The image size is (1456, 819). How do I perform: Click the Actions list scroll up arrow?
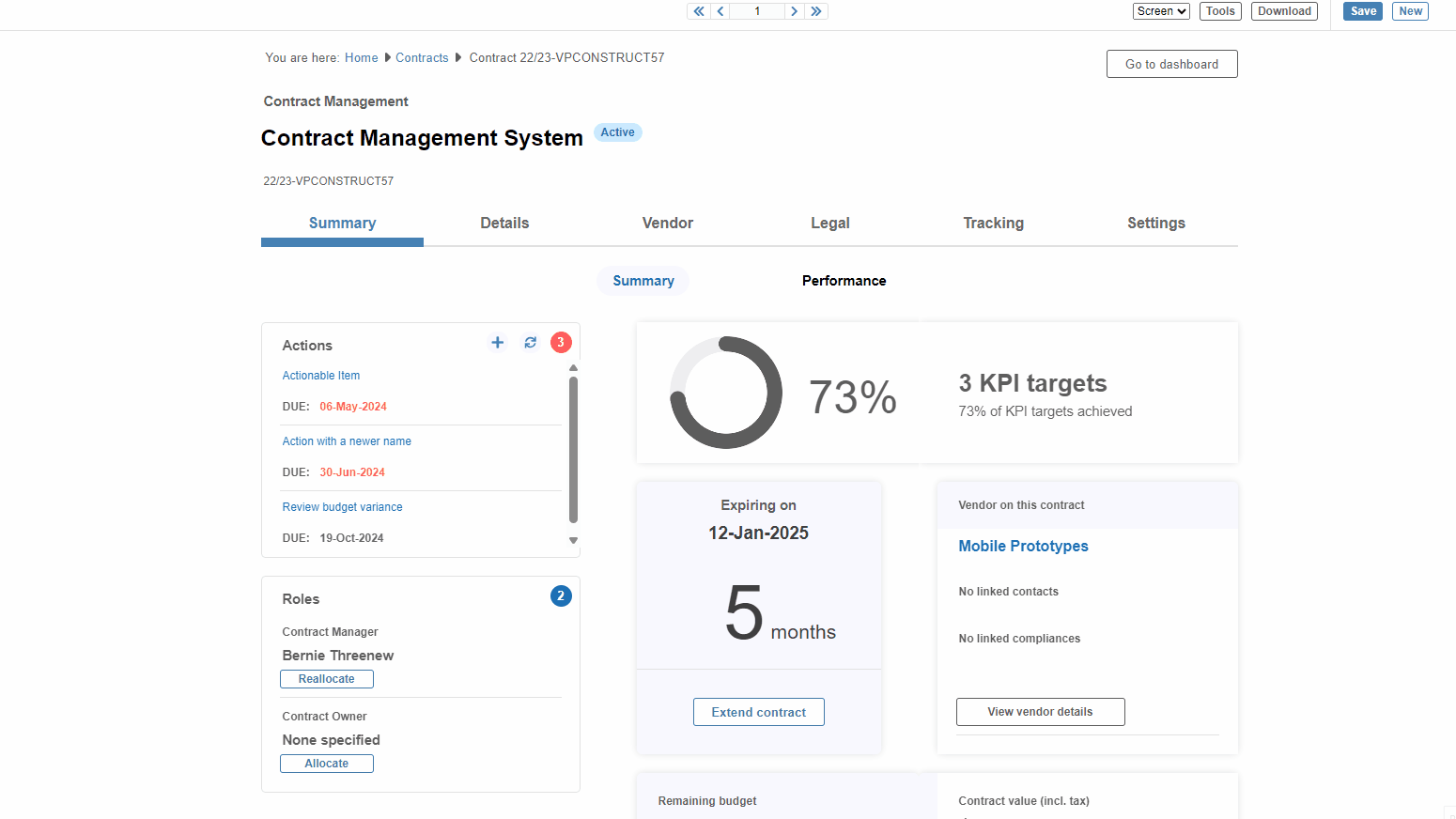point(573,368)
